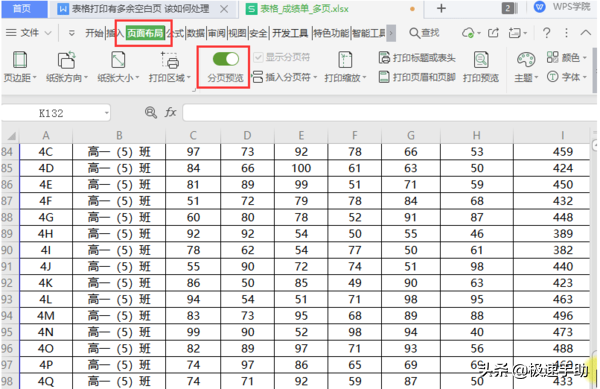Switch to the 数据 ribbon tab
600x389 pixels.
(x=196, y=33)
